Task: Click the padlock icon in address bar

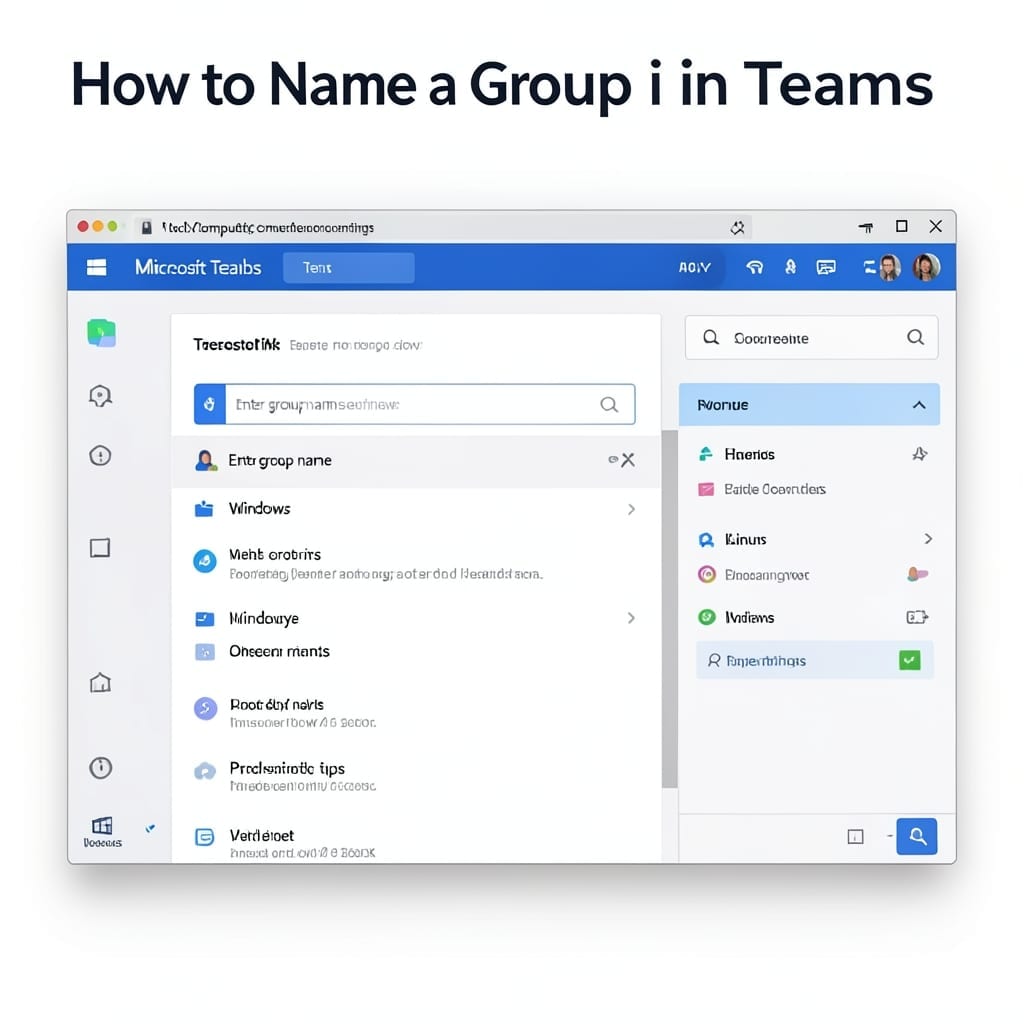Action: click(147, 227)
